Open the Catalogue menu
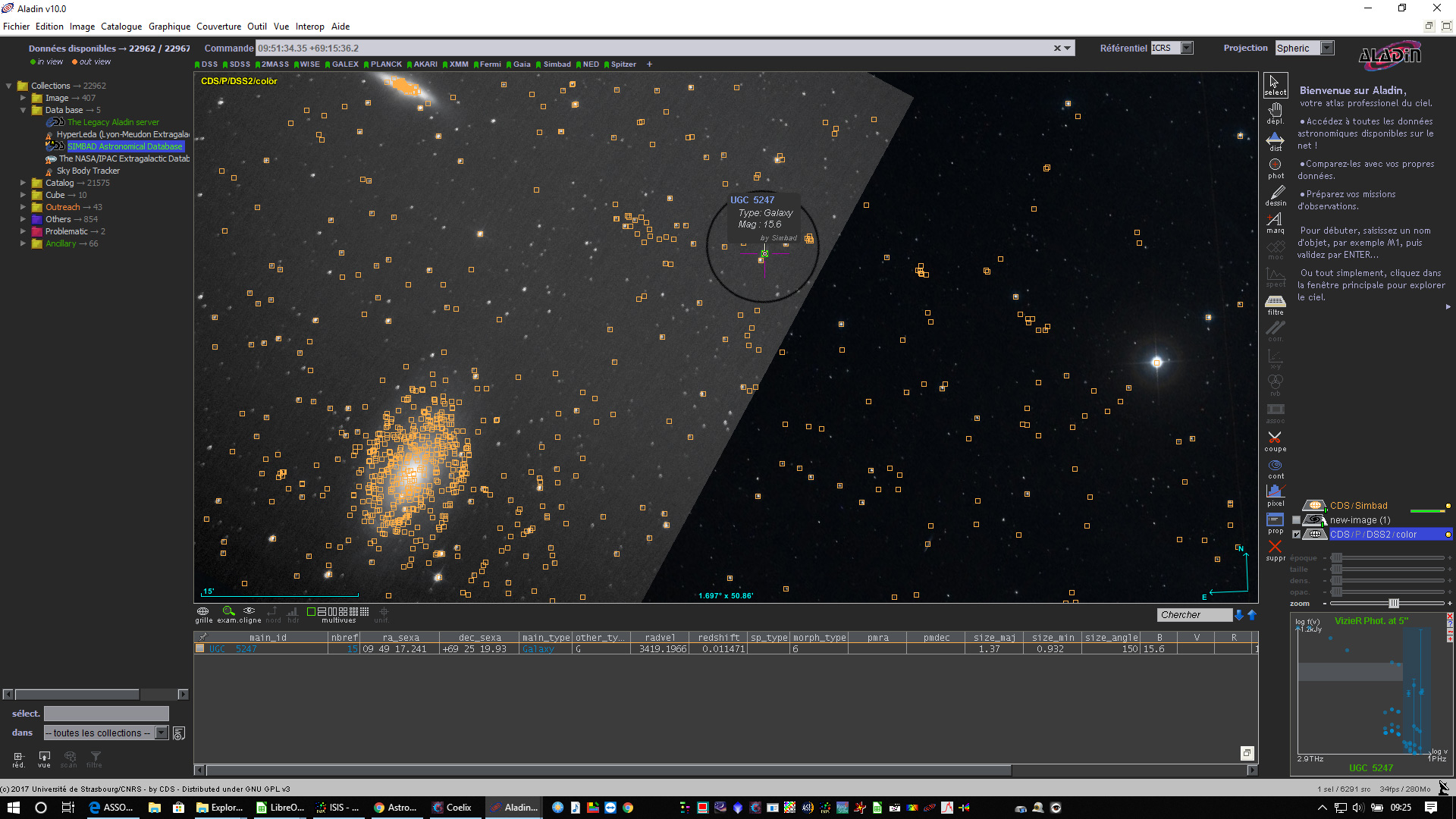The image size is (1456, 819). 121,27
